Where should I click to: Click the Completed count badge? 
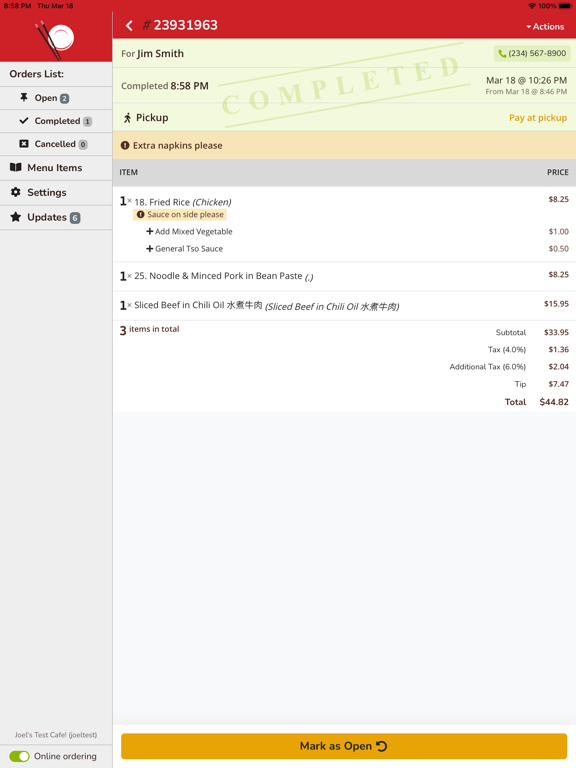point(87,121)
